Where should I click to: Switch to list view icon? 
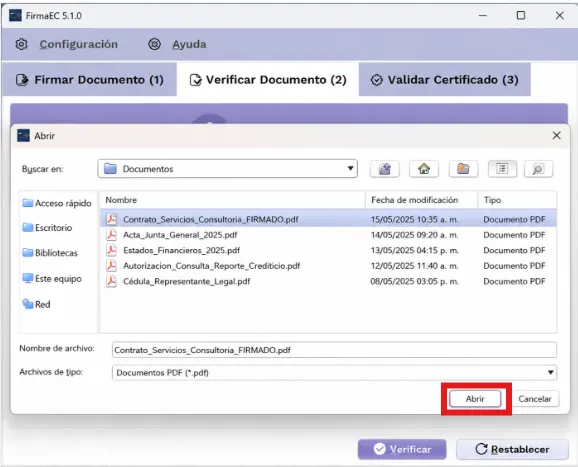[502, 169]
